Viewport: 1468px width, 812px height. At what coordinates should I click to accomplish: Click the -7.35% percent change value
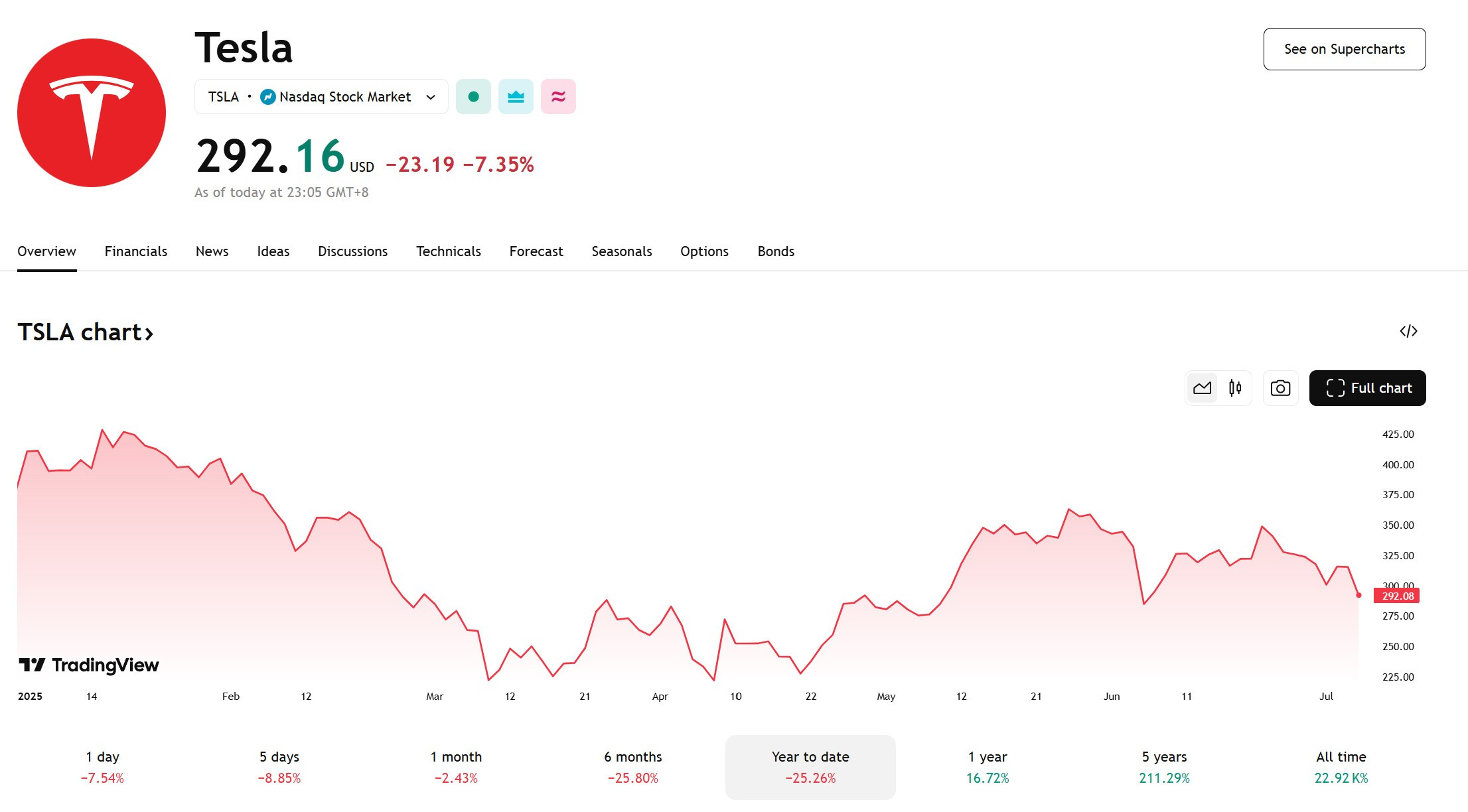click(x=498, y=165)
